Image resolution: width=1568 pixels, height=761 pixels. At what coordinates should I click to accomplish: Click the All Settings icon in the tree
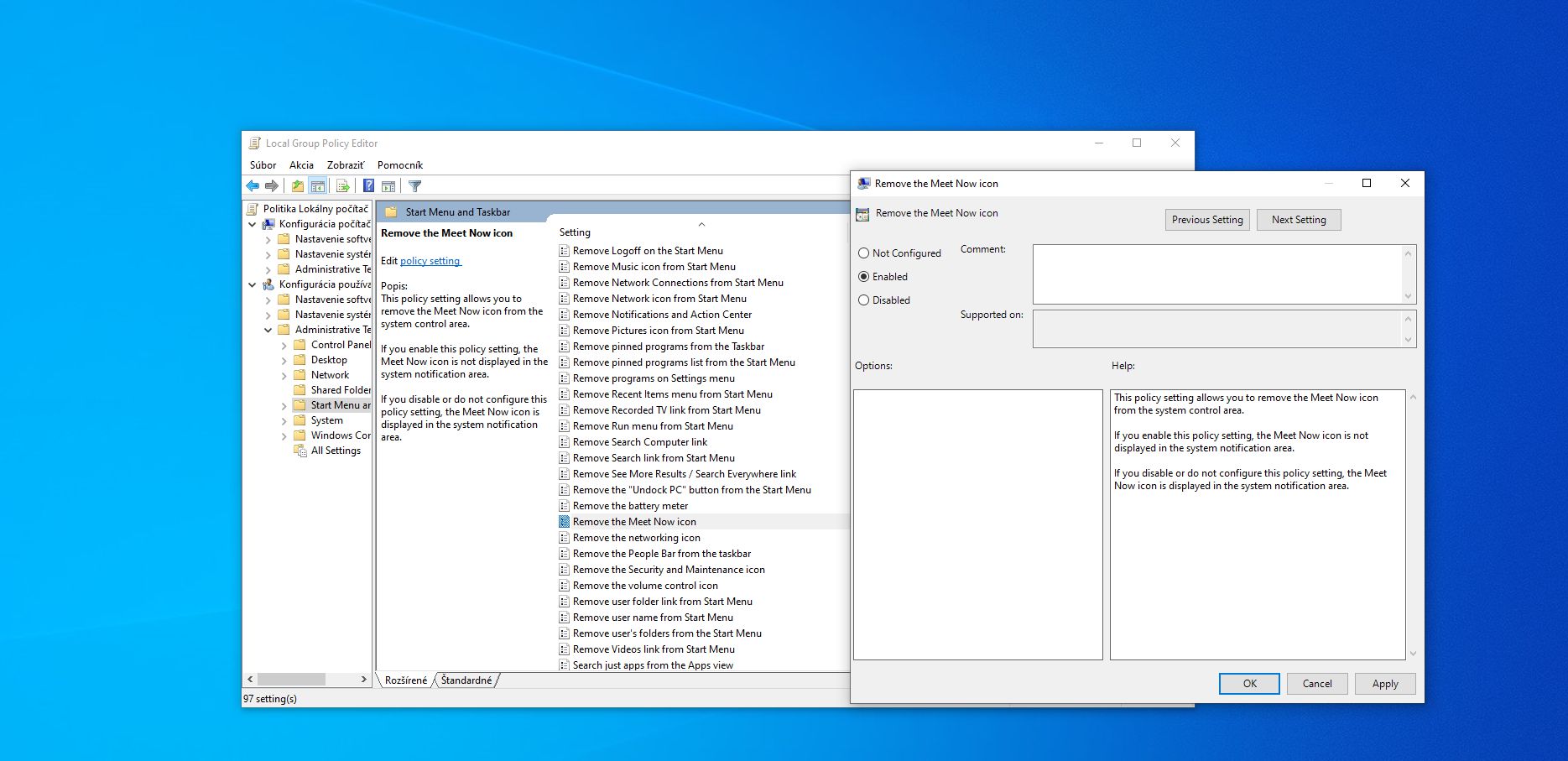pos(300,451)
